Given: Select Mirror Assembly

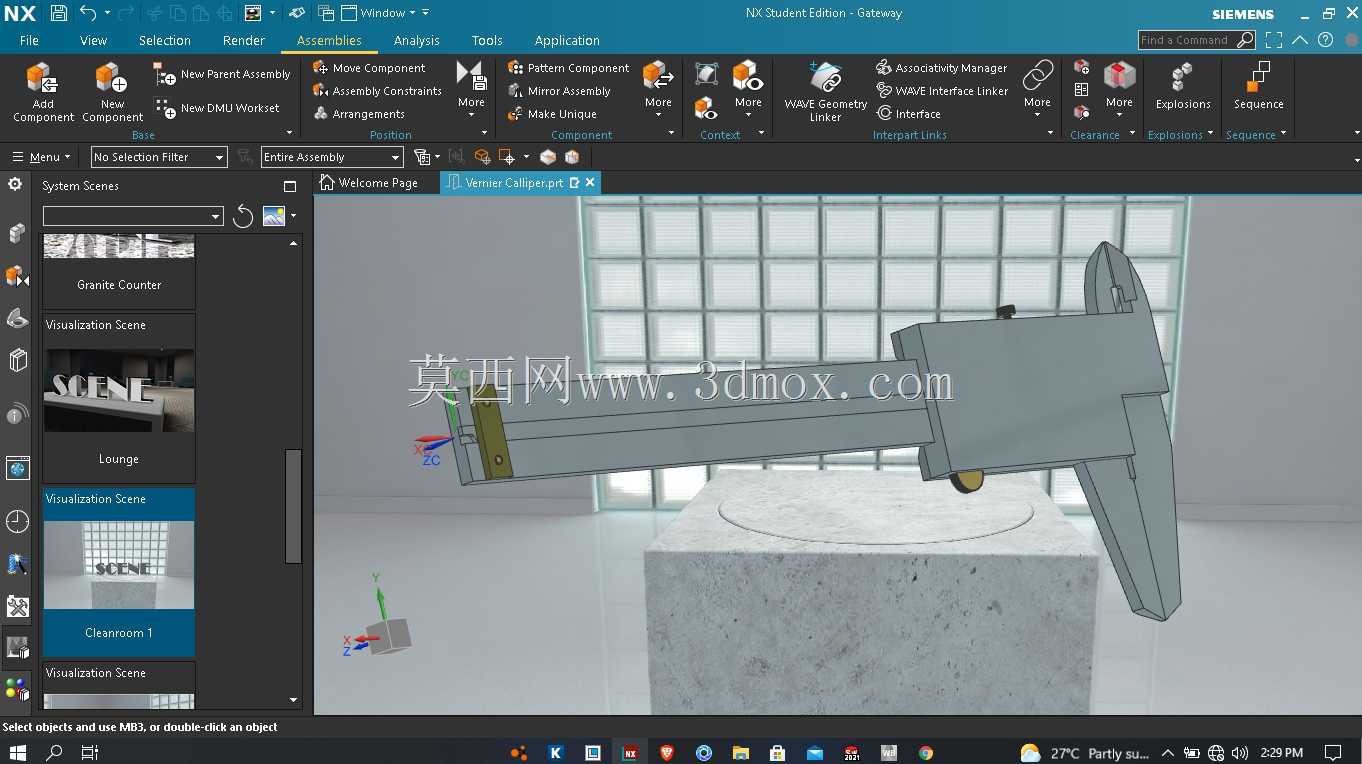Looking at the screenshot, I should [x=559, y=91].
